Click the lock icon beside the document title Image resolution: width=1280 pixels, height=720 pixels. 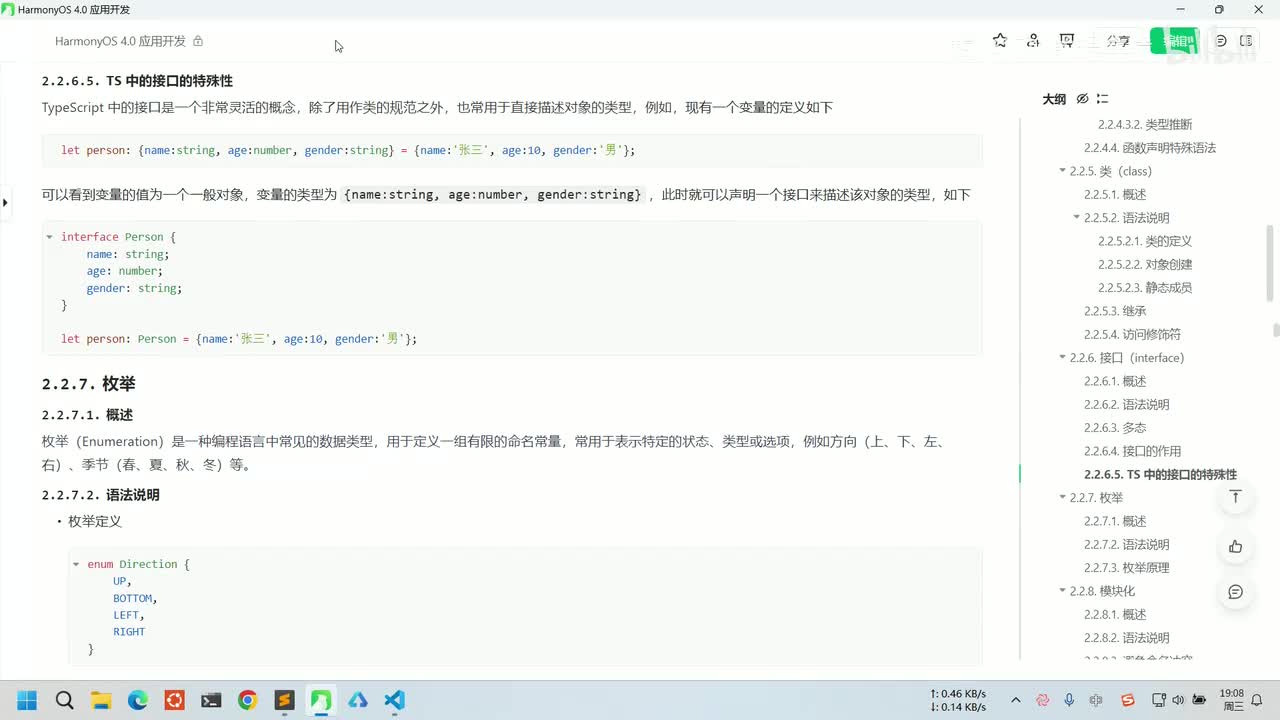pos(198,41)
